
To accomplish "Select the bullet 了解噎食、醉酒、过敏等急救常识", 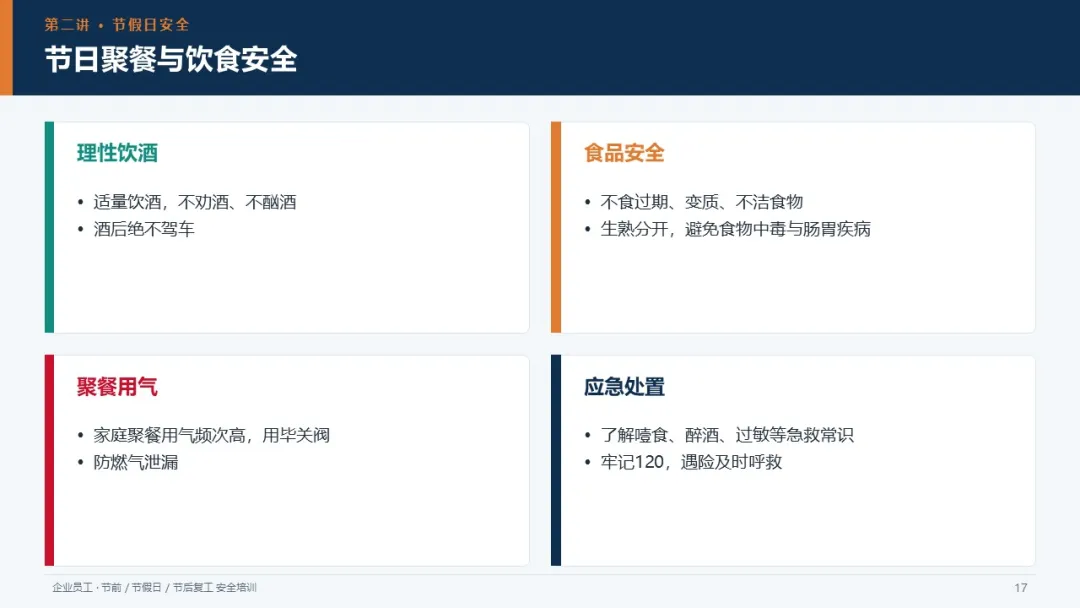I will tap(727, 435).
